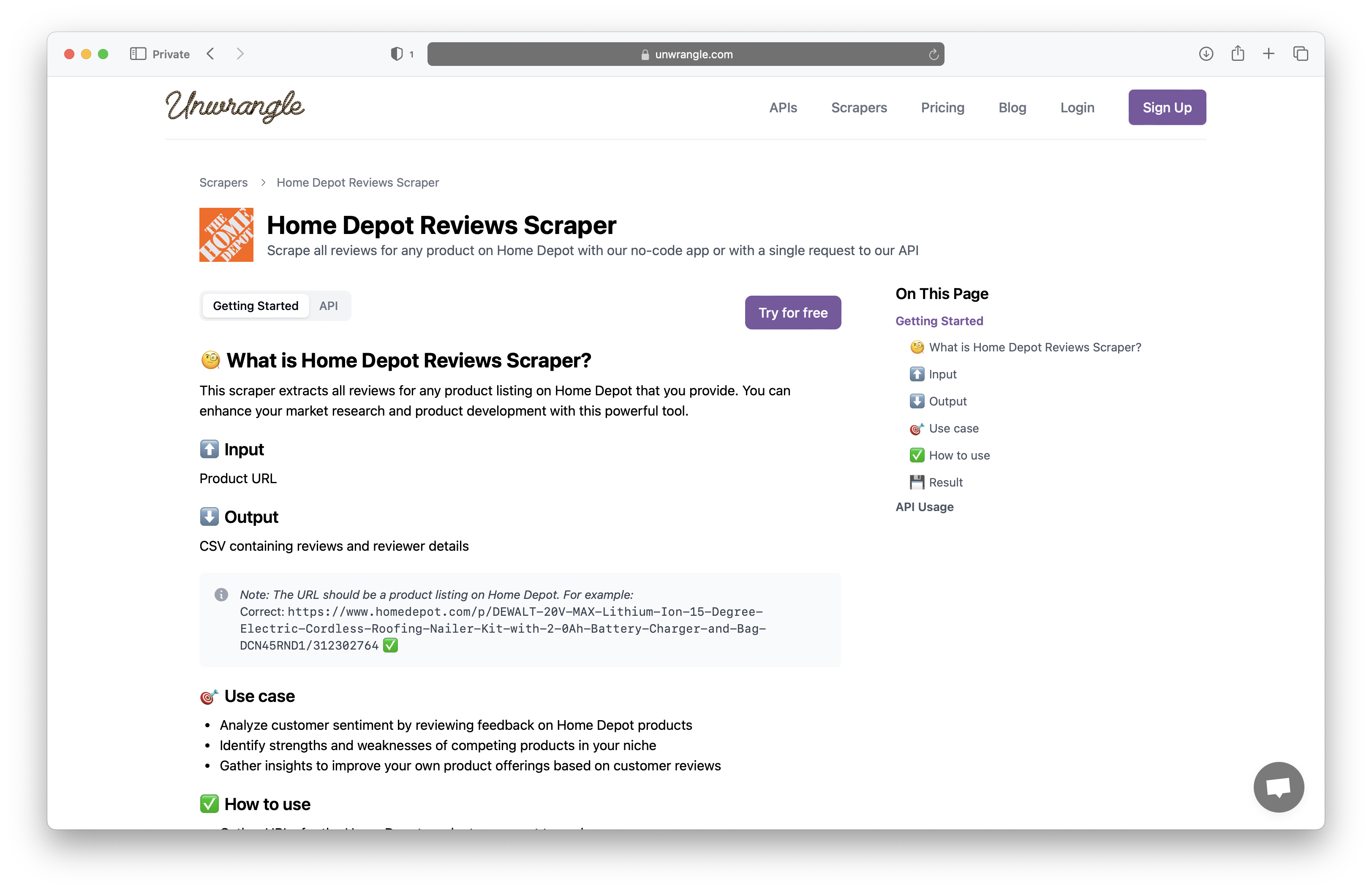Click the Safari share icon
This screenshot has height=892, width=1372.
(x=1238, y=53)
